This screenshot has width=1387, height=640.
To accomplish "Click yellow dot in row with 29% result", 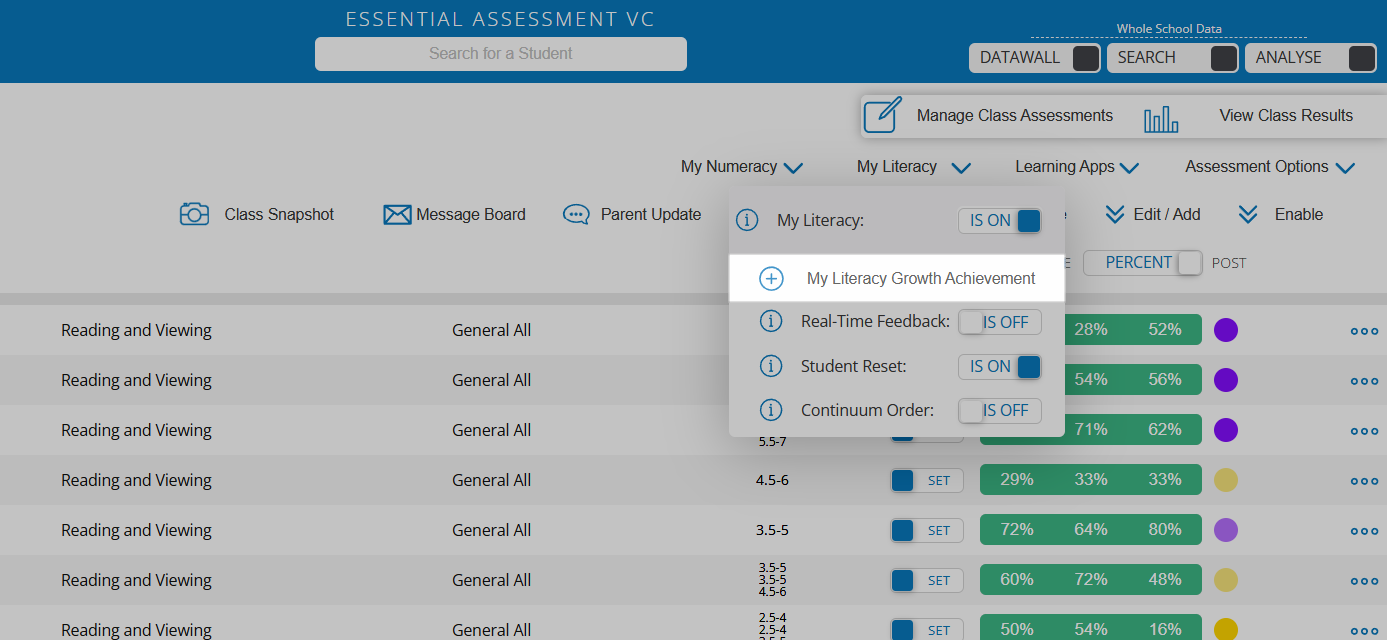I will point(1226,480).
